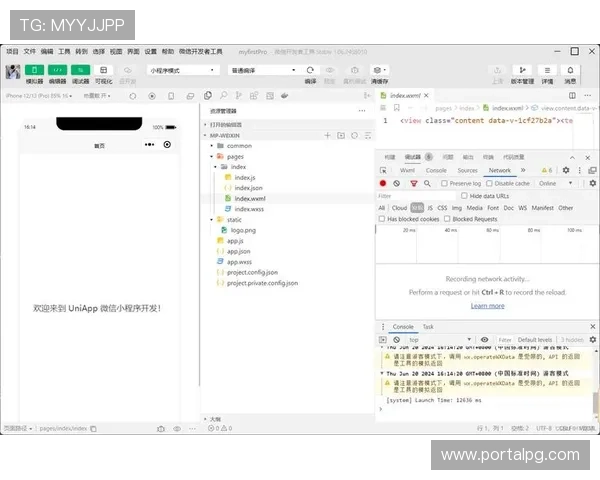The width and height of the screenshot is (600, 480).
Task: Click the split editor icon beside index.wxml tab
Action: [x=574, y=95]
